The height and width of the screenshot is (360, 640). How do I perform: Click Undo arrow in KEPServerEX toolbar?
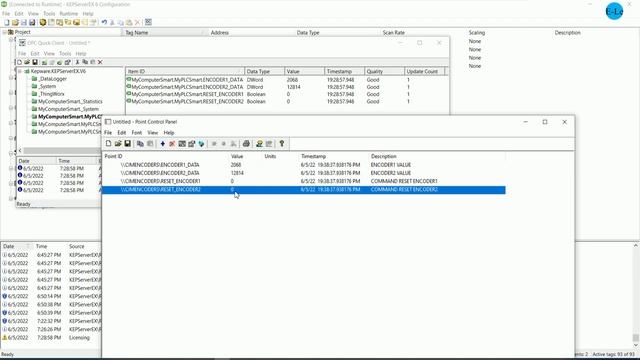click(104, 22)
